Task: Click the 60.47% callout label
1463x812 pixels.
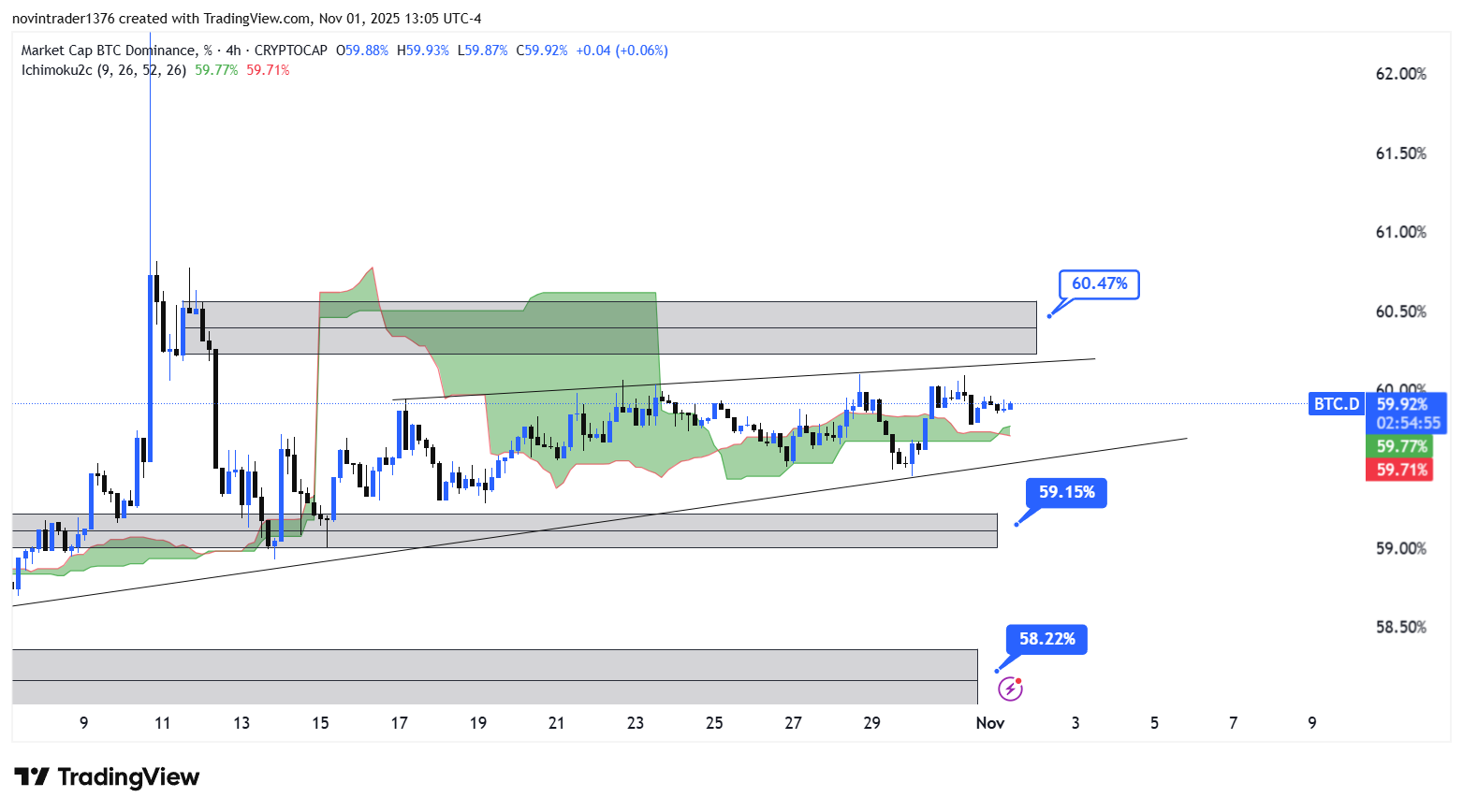Action: [1099, 283]
